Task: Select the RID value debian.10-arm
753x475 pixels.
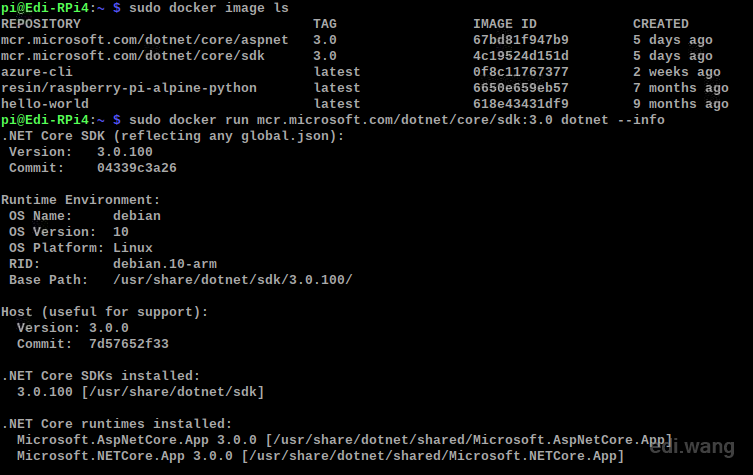Action: [x=165, y=264]
